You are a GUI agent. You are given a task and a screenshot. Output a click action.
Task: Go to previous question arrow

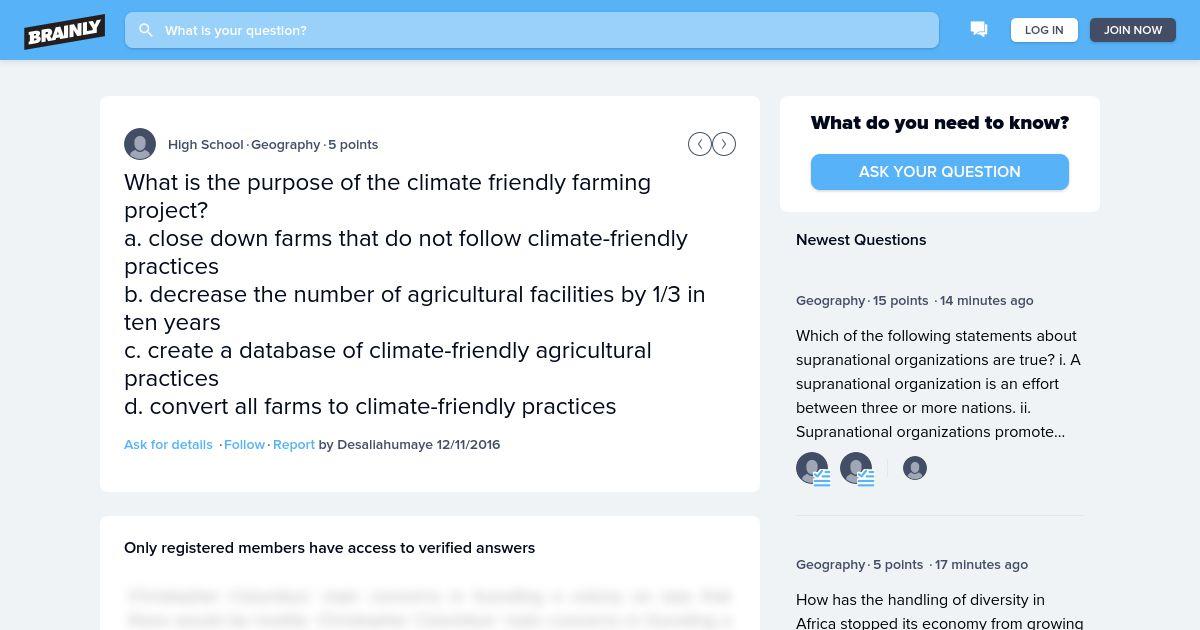[700, 145]
